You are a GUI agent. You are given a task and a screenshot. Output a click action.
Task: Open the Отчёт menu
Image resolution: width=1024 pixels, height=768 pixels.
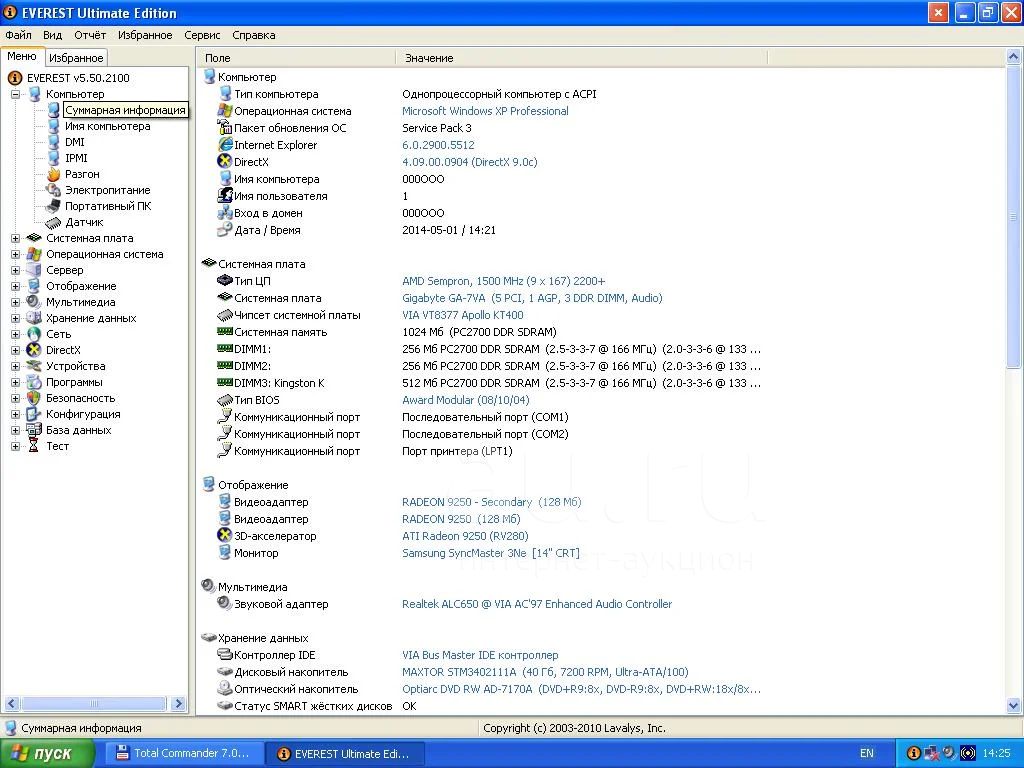[x=90, y=35]
